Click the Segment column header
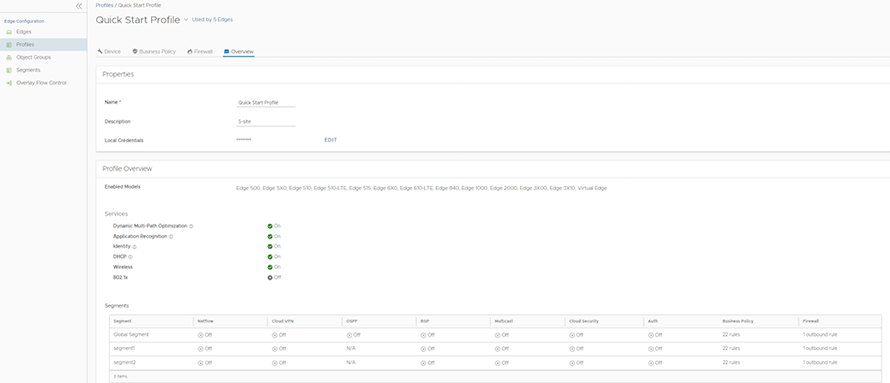This screenshot has height=383, width=890. coord(123,321)
